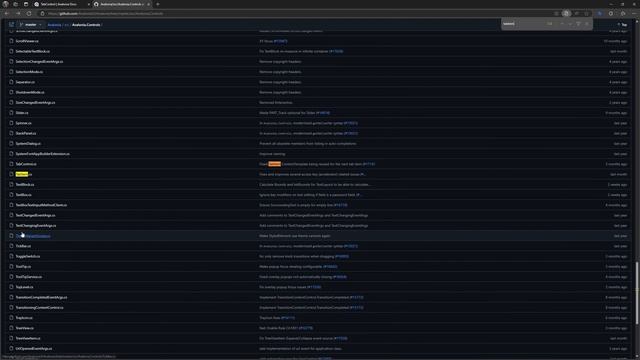Click the file icon beside TickBar.cs
640x360 pixels.
[11, 246]
